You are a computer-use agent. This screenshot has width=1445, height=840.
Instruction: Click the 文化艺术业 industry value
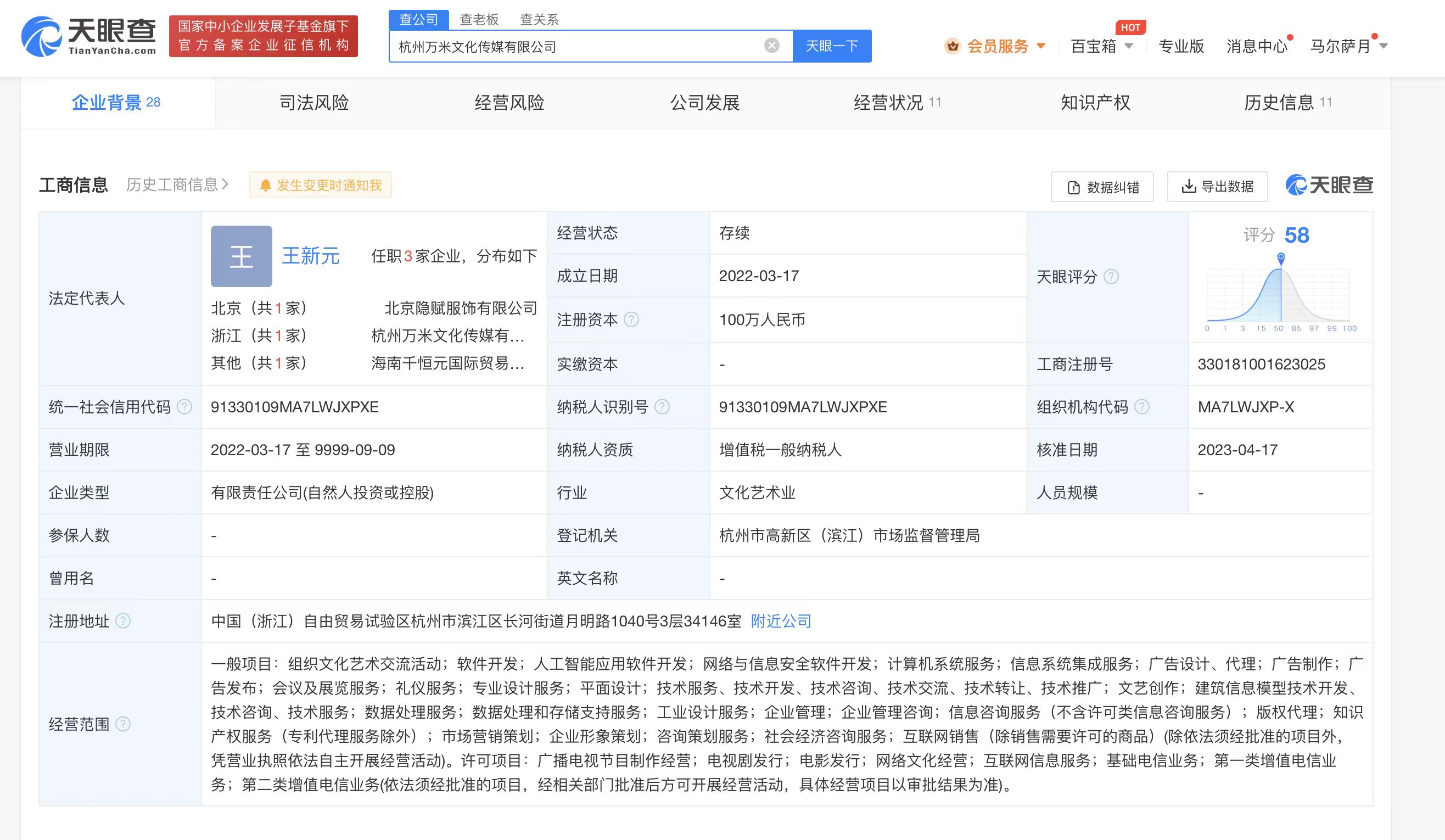click(x=757, y=492)
